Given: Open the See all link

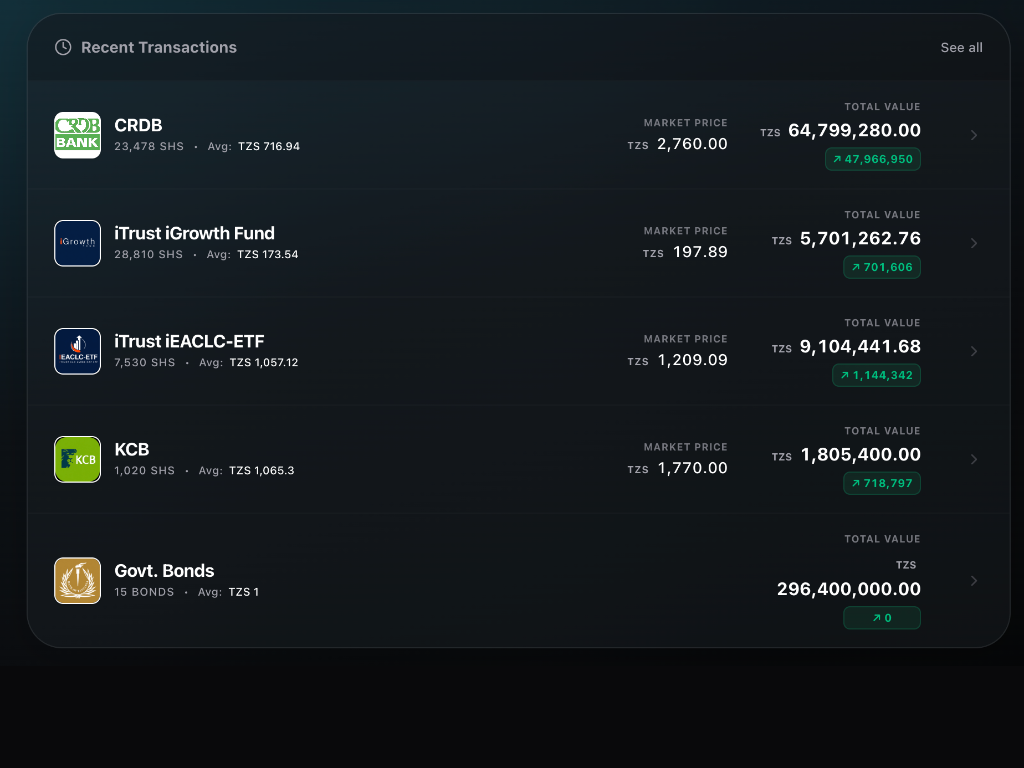Looking at the screenshot, I should pos(961,48).
